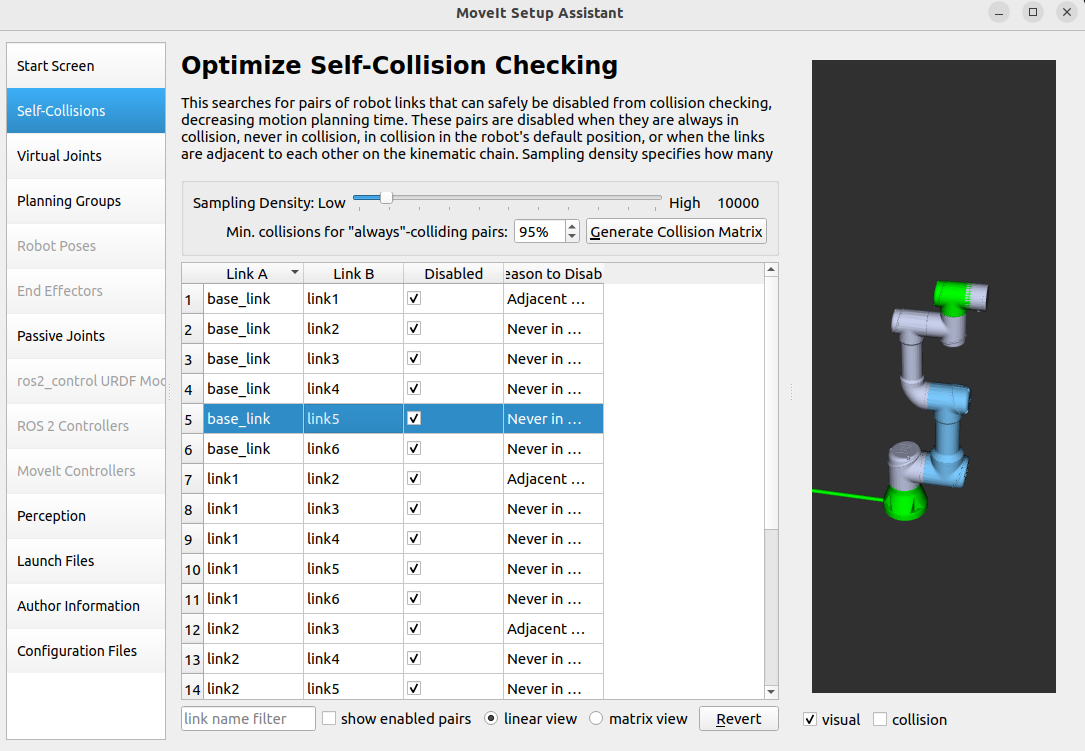Select row number 14 header
The height and width of the screenshot is (751, 1085).
(x=192, y=689)
